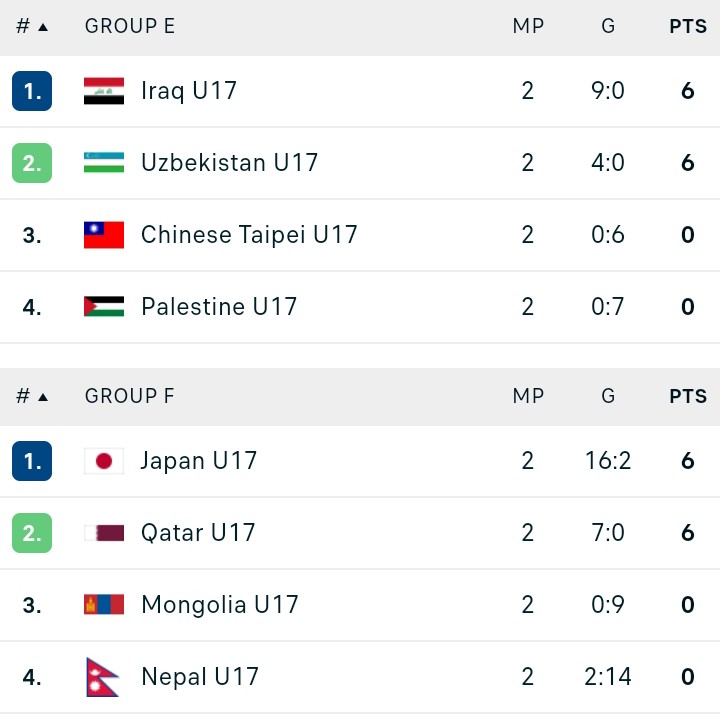Viewport: 720px width, 718px height.
Task: Click Iraq's blue first-place rank badge
Action: click(x=32, y=91)
